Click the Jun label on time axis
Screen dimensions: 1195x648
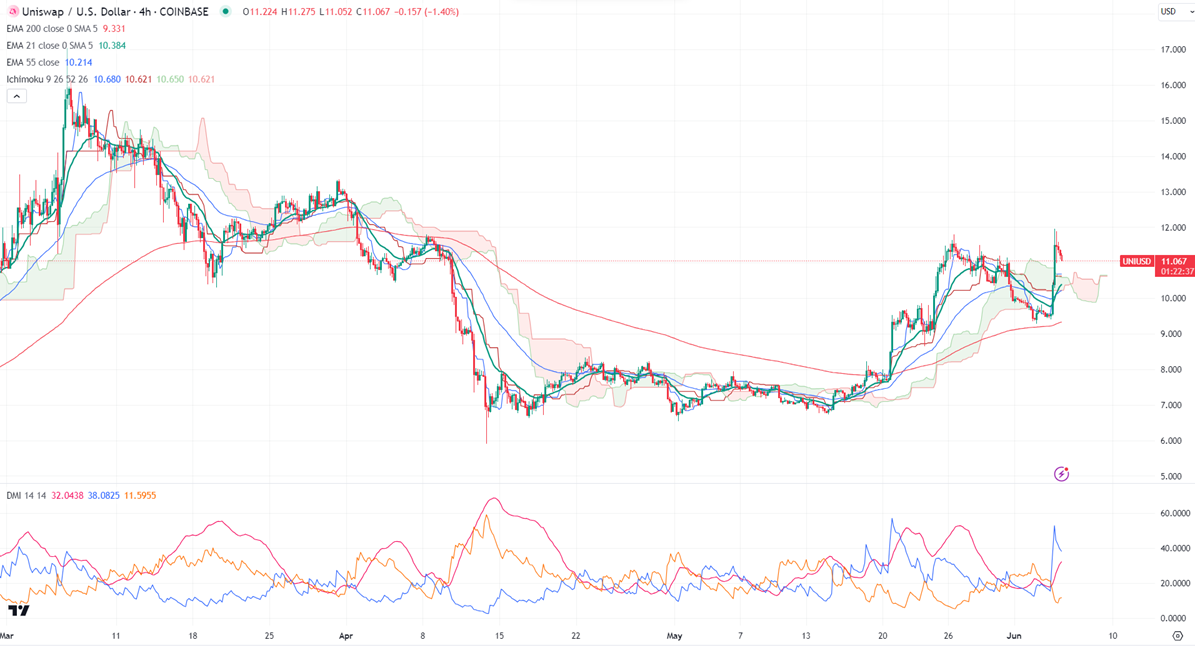pos(1014,635)
